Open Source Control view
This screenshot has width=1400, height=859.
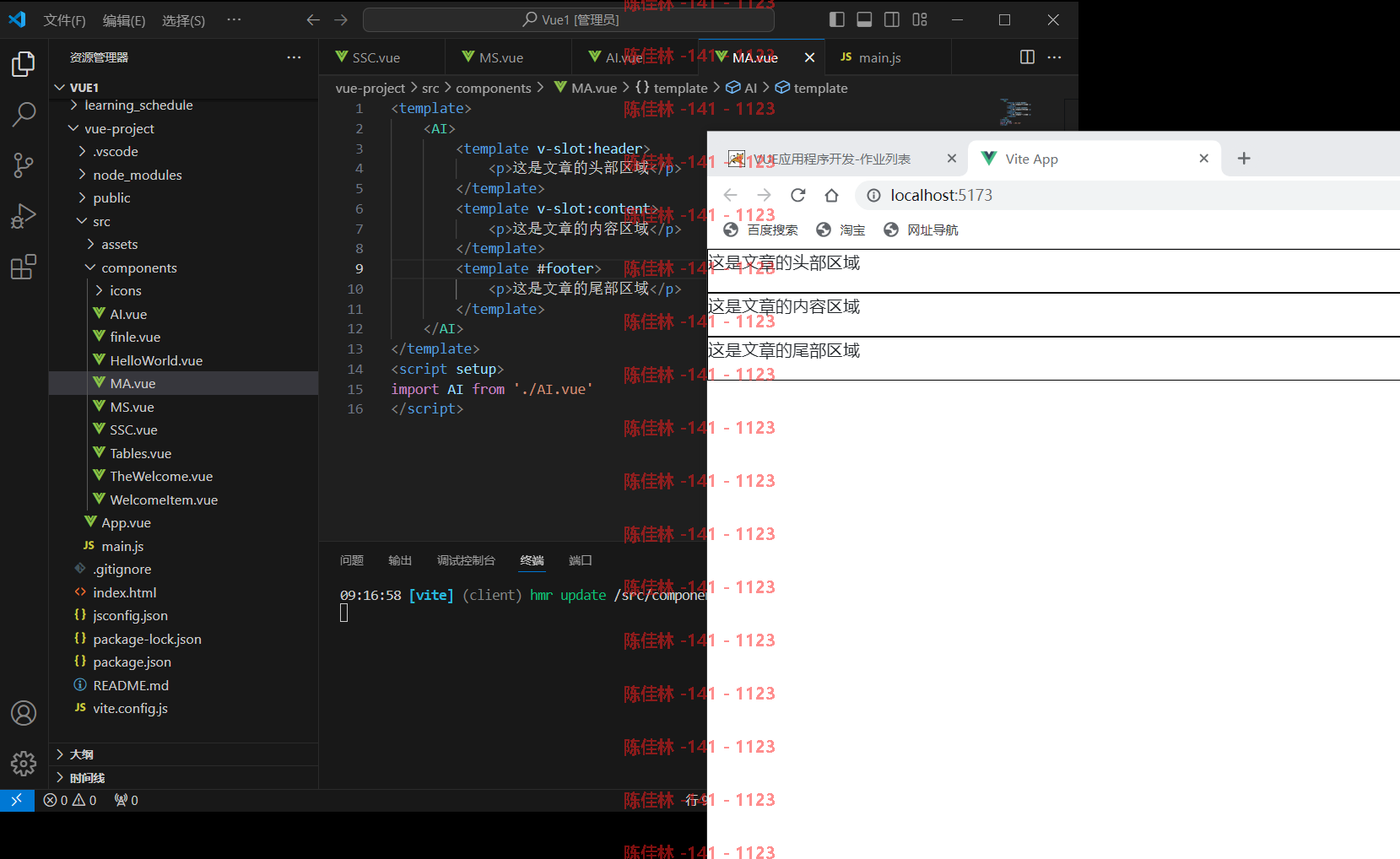click(24, 165)
